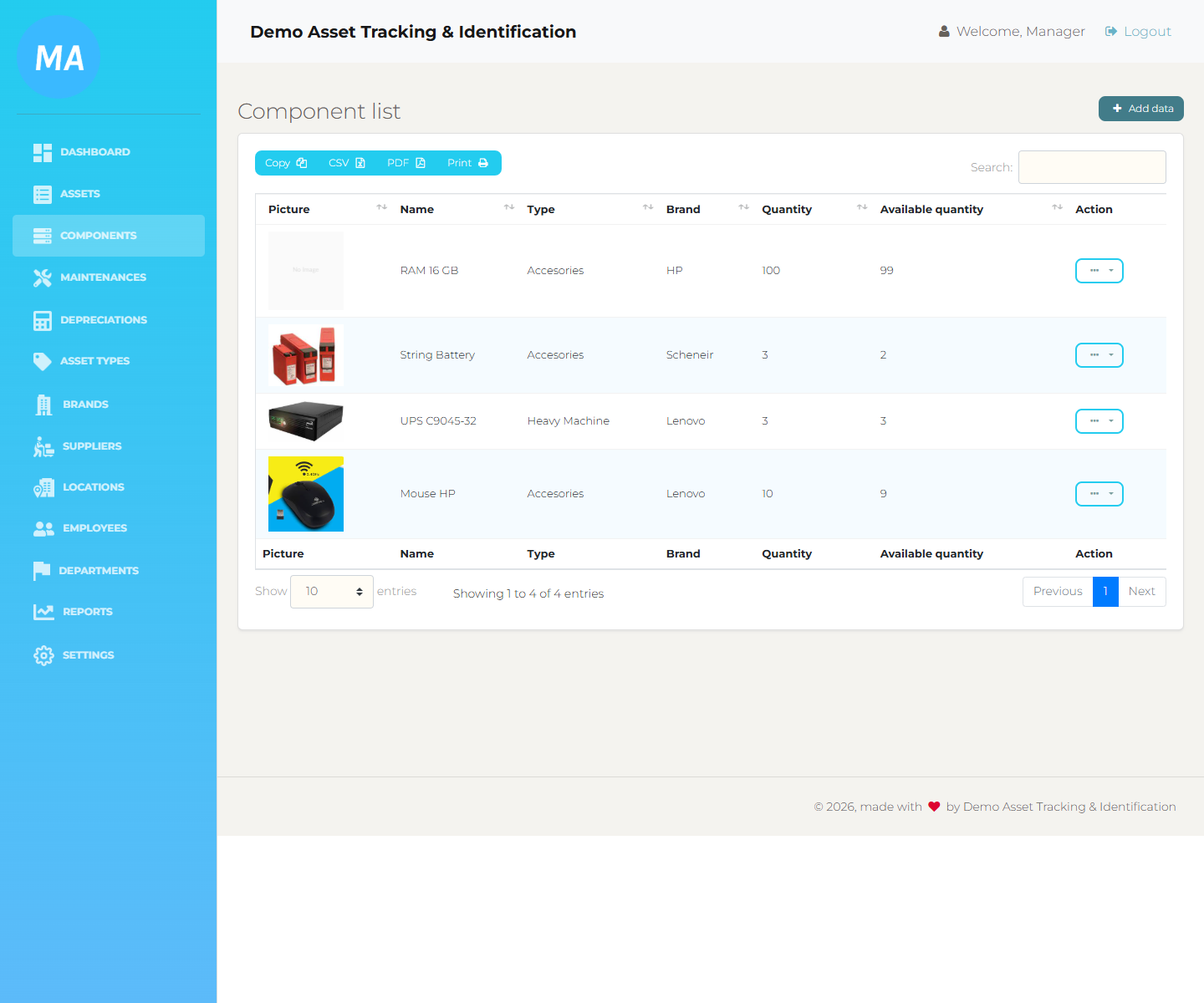This screenshot has height=1003, width=1204.
Task: Click the MA avatar logo
Action: pos(59,57)
